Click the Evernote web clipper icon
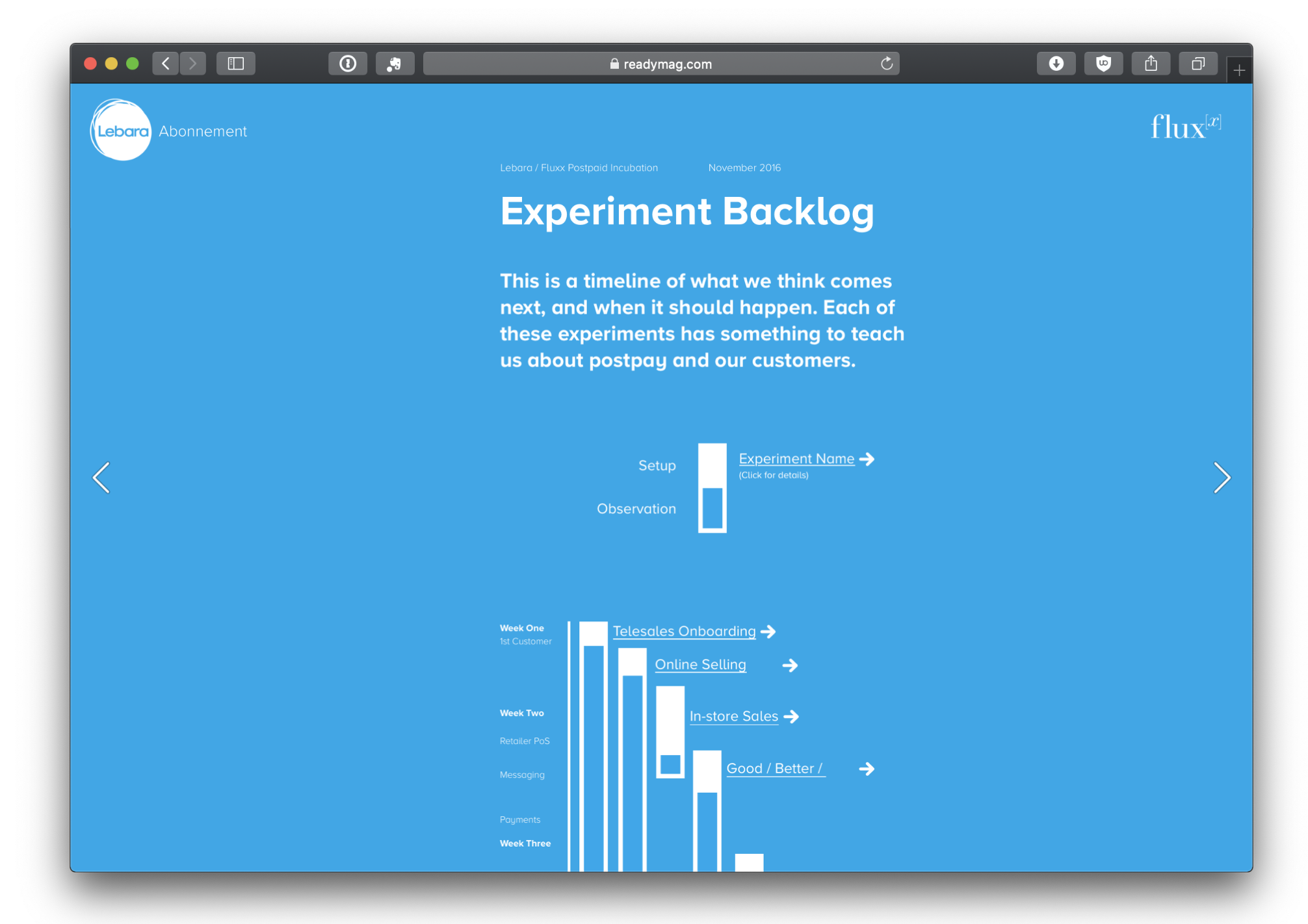The height and width of the screenshot is (924, 1308). click(x=395, y=64)
